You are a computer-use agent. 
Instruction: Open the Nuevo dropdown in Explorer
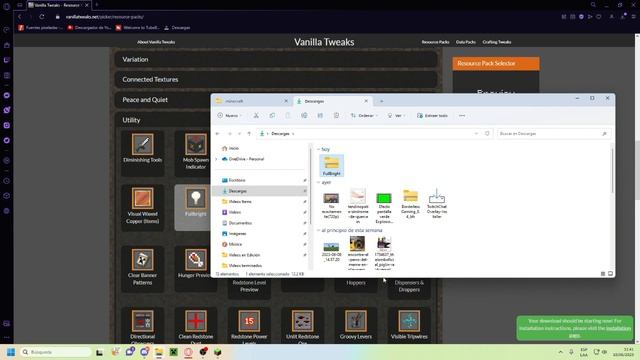pyautogui.click(x=229, y=116)
